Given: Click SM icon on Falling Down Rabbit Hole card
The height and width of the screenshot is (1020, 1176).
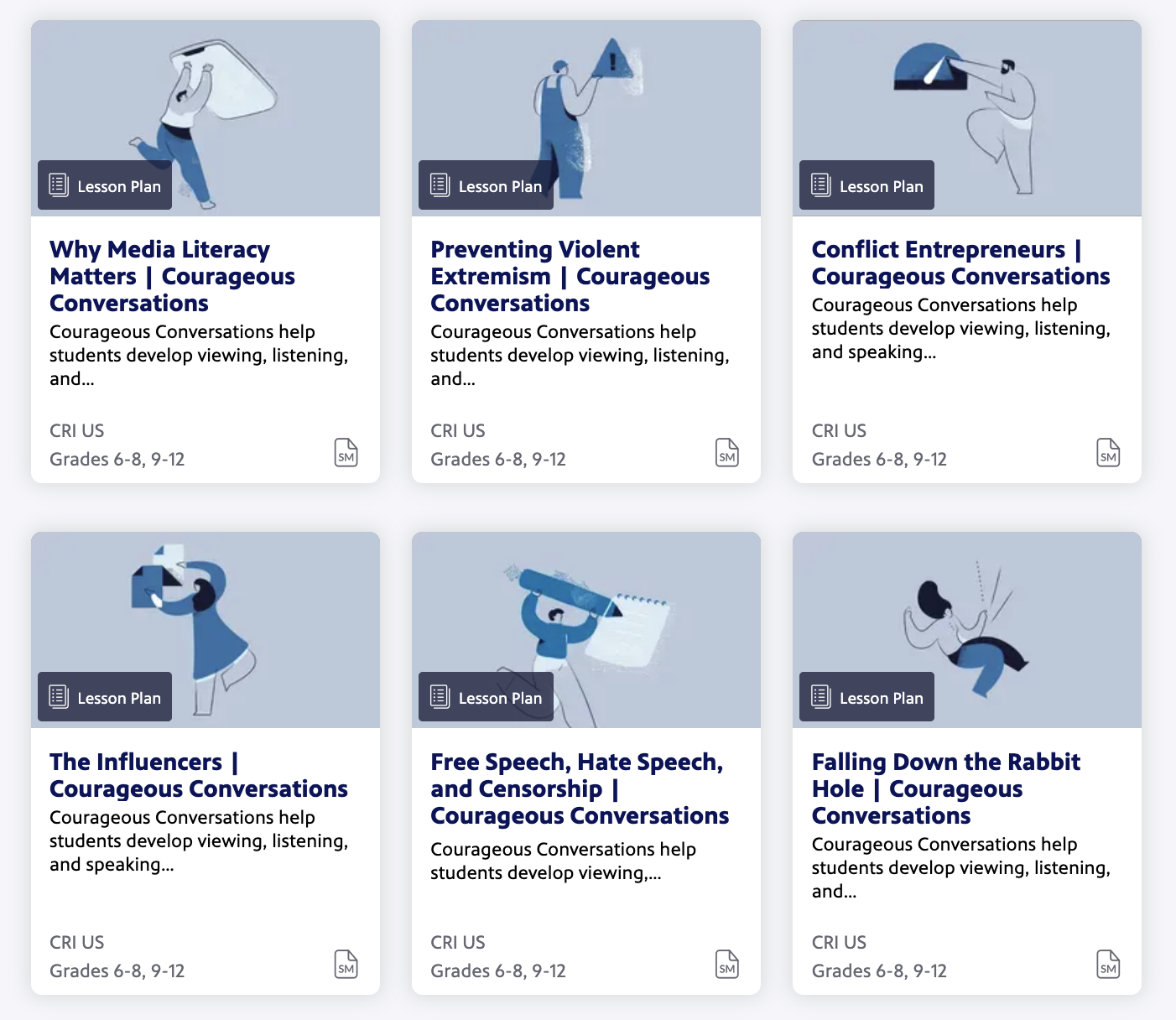Looking at the screenshot, I should click(x=1108, y=965).
